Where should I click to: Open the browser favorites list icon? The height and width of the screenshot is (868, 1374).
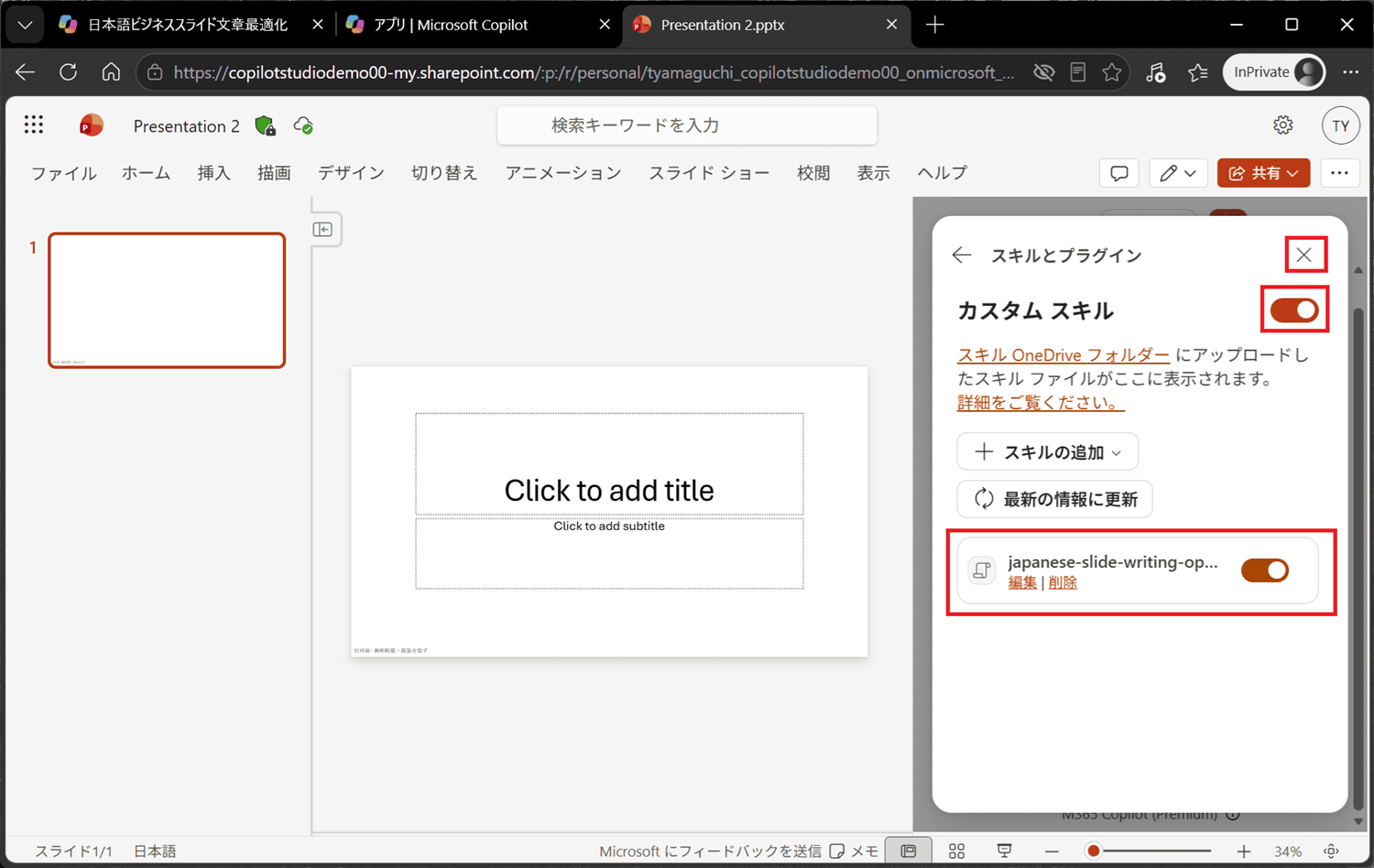1198,72
